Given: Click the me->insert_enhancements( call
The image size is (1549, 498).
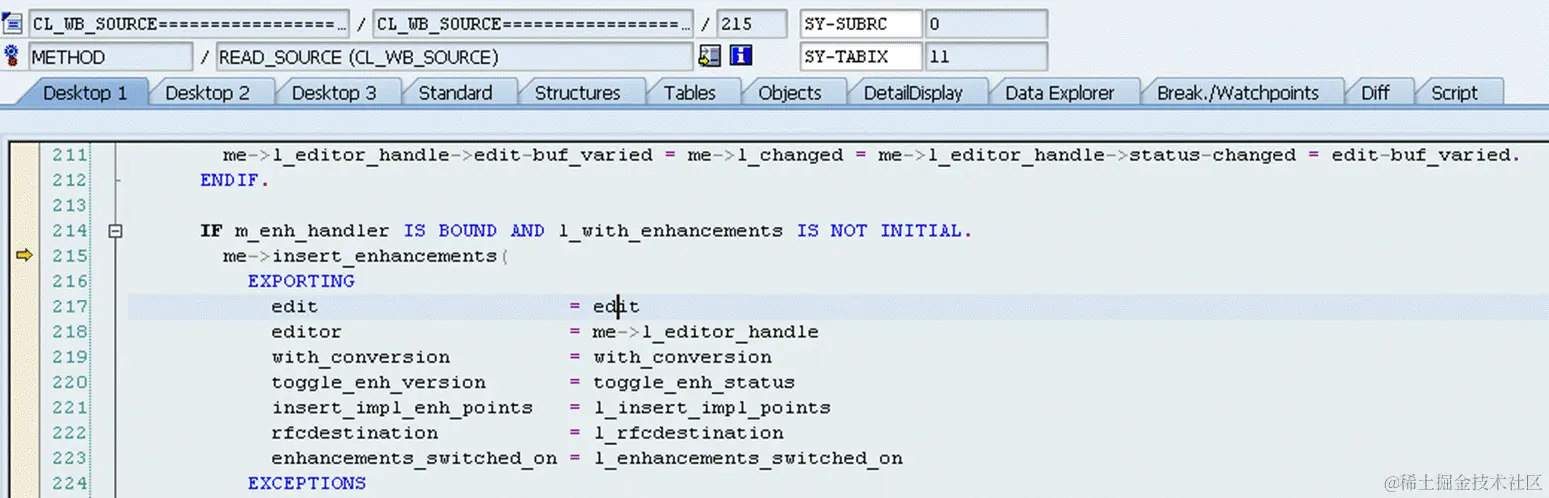Looking at the screenshot, I should tap(366, 256).
